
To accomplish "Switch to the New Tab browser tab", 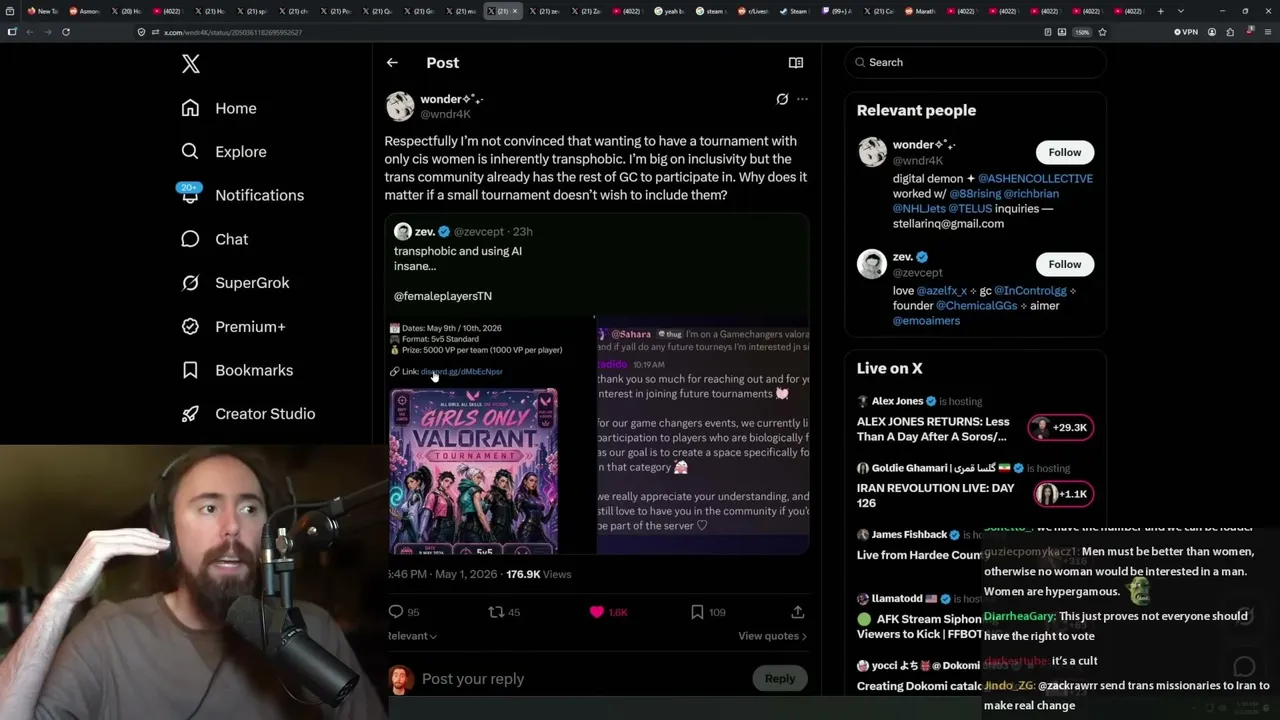I will point(42,11).
